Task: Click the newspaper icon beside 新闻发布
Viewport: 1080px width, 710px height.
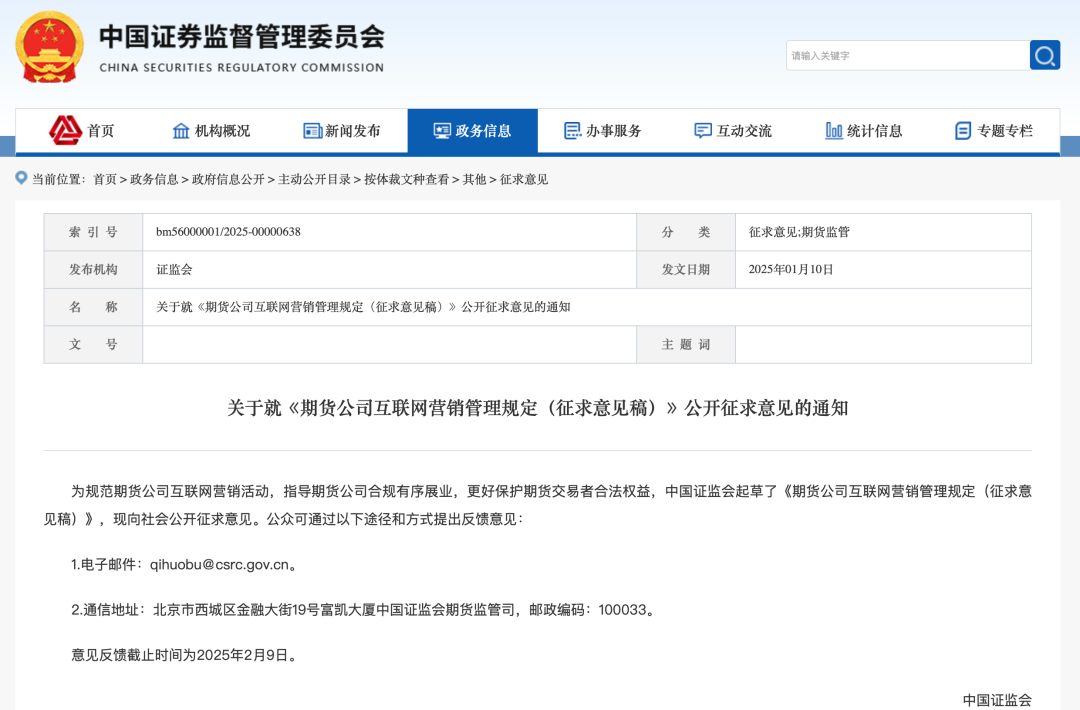Action: 313,131
